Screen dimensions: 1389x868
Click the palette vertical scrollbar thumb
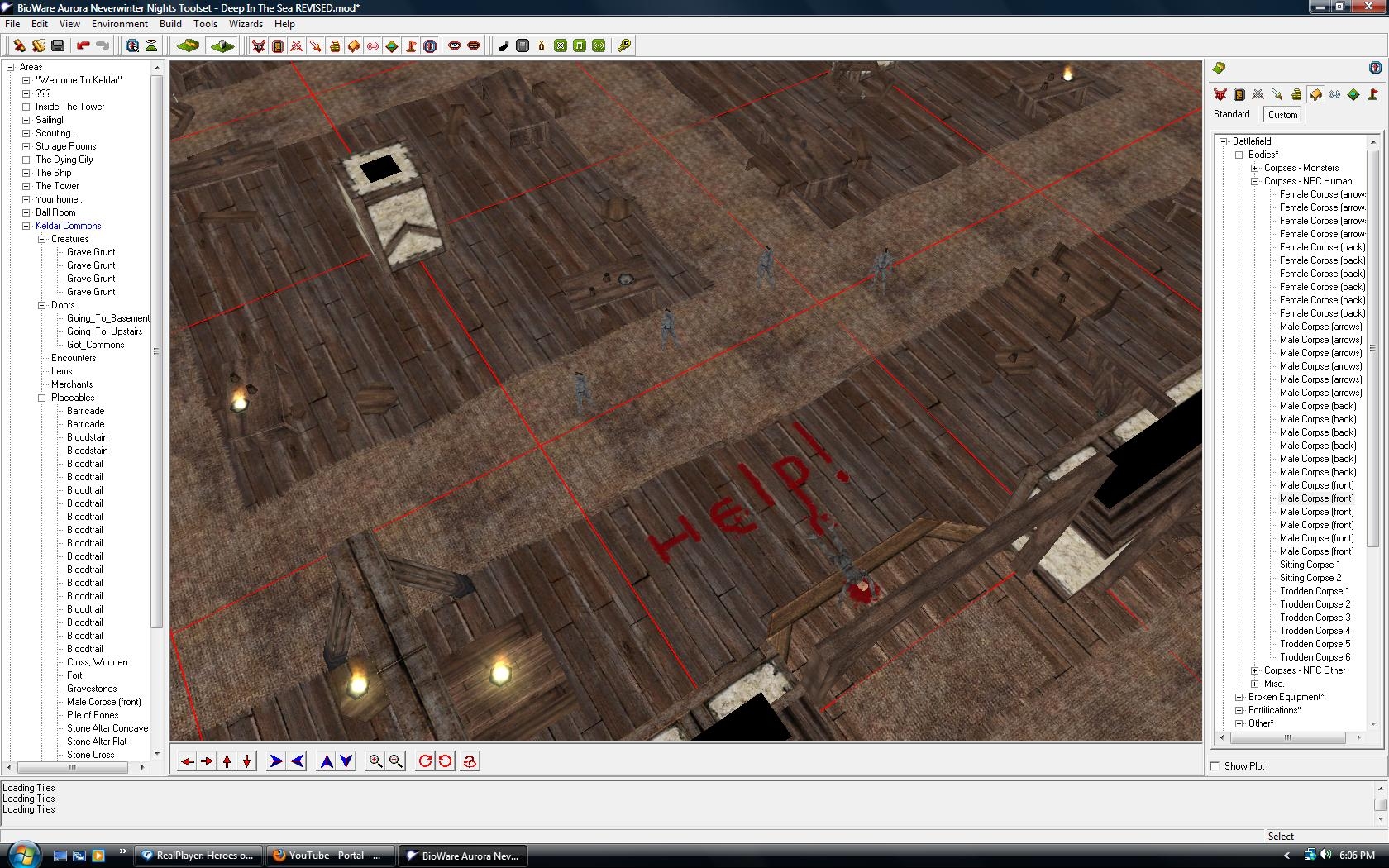[1373, 347]
